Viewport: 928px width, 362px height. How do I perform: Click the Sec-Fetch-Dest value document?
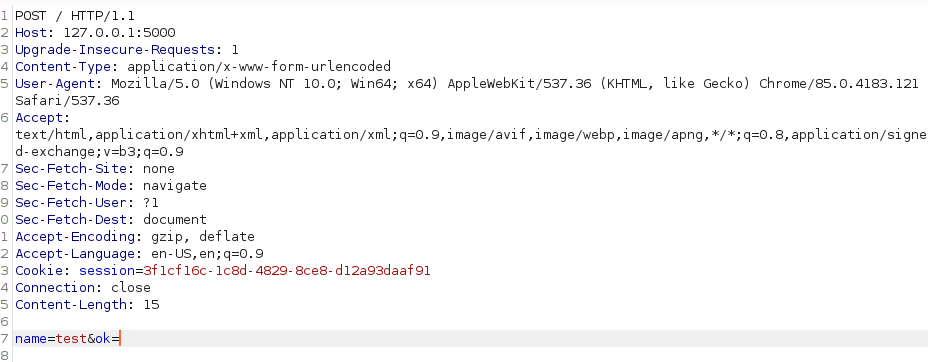(175, 220)
